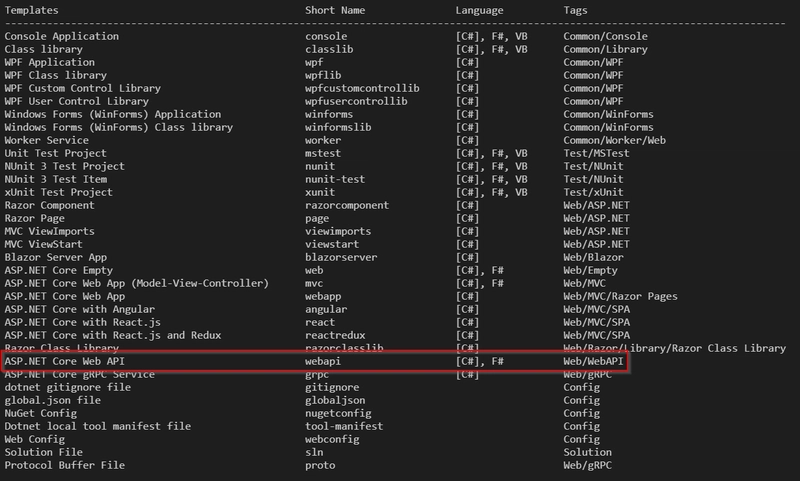Select the 'wpflib' short name

pyautogui.click(x=323, y=75)
